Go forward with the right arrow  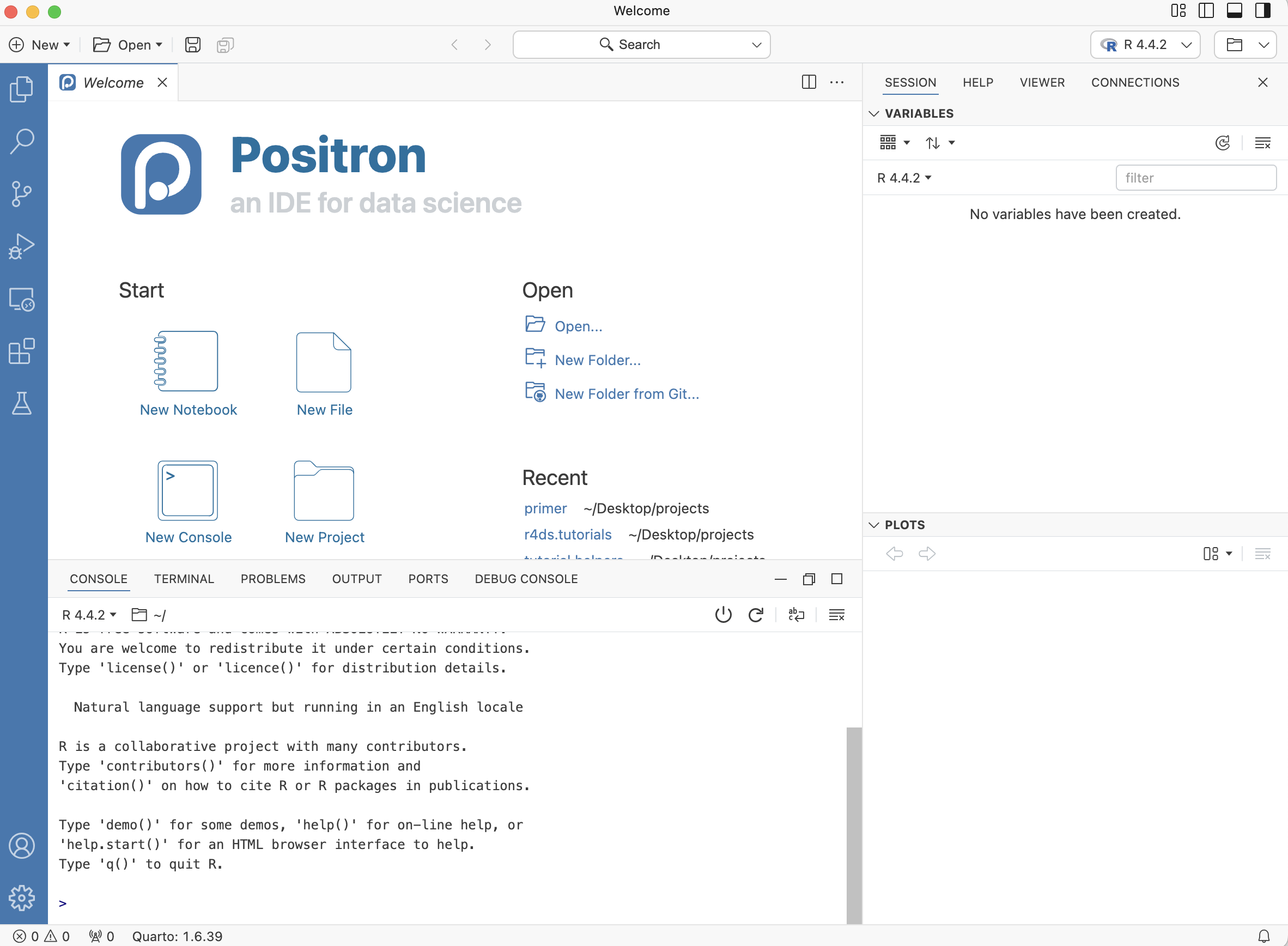pos(488,45)
